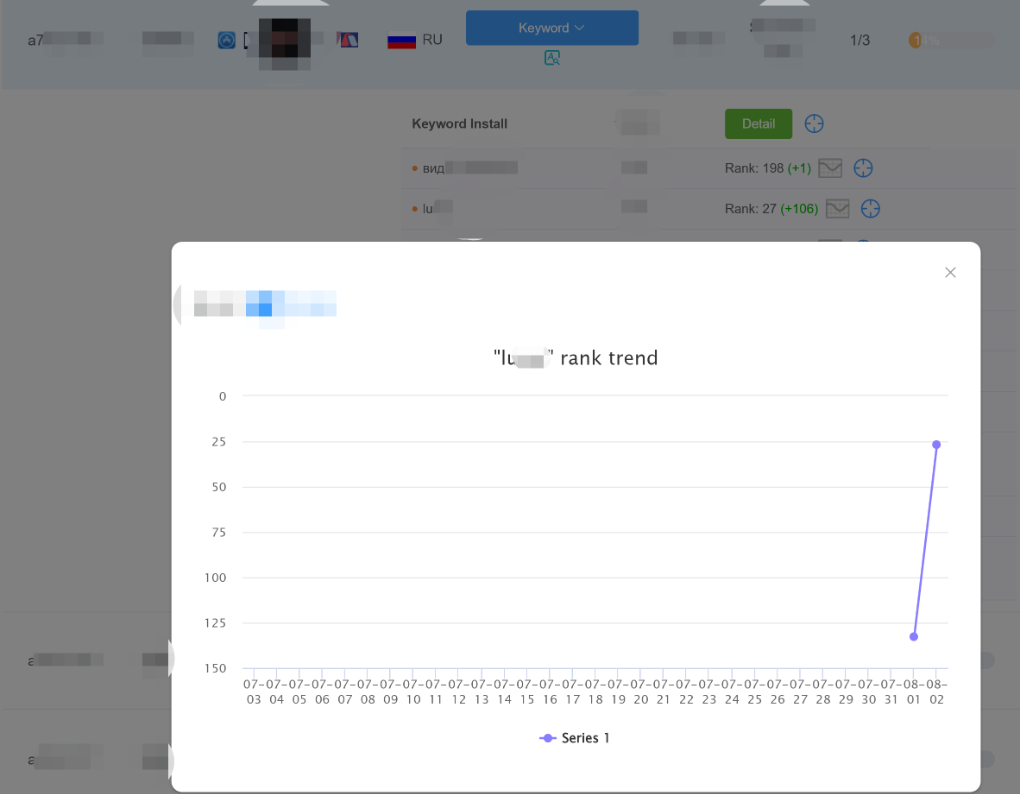This screenshot has width=1020, height=794.
Task: Click the Keyword Install header
Action: click(x=459, y=124)
